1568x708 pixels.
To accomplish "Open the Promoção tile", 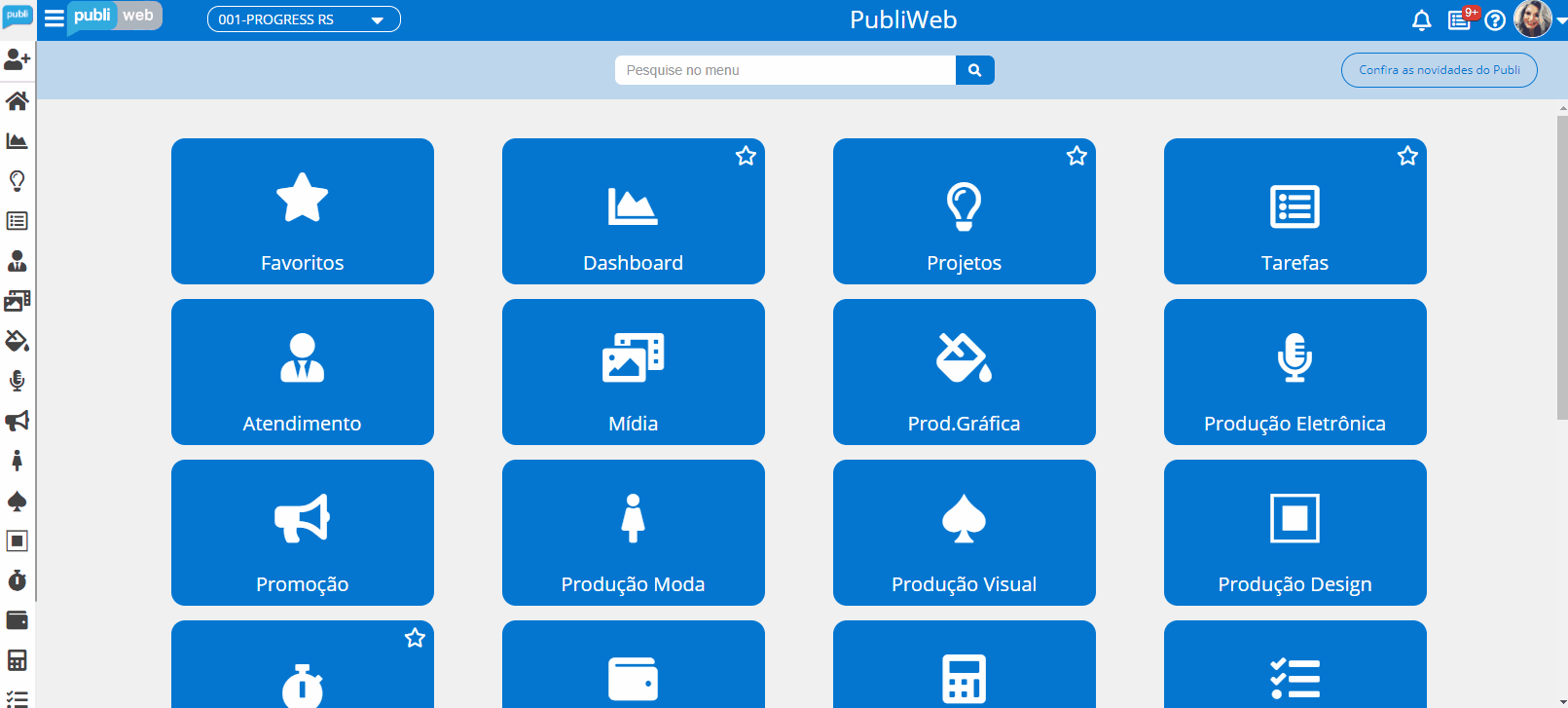I will coord(303,533).
